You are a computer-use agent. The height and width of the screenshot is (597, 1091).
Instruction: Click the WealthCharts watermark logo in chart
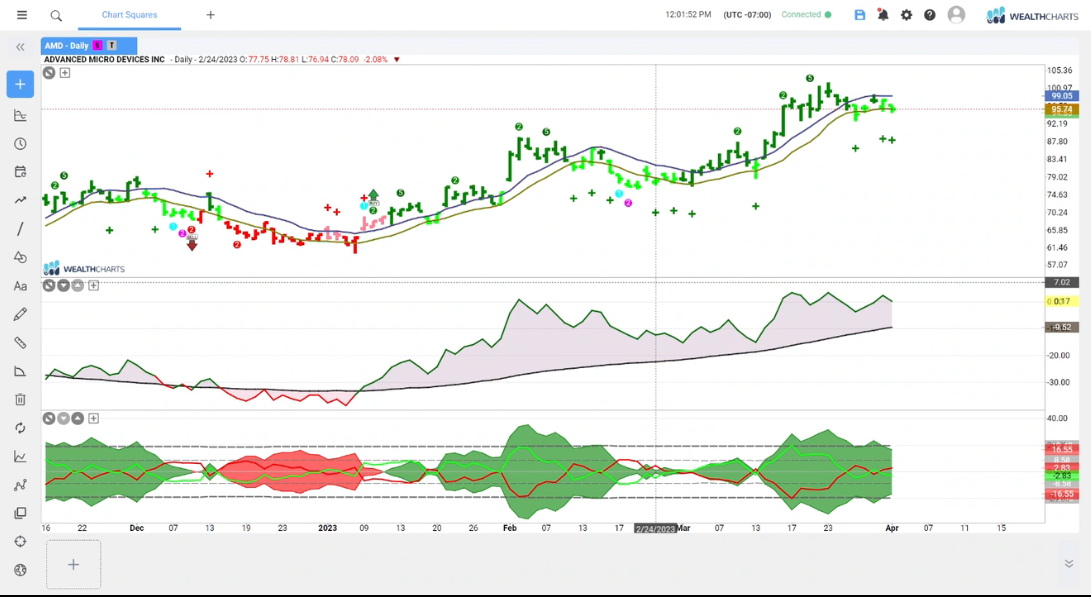click(84, 269)
